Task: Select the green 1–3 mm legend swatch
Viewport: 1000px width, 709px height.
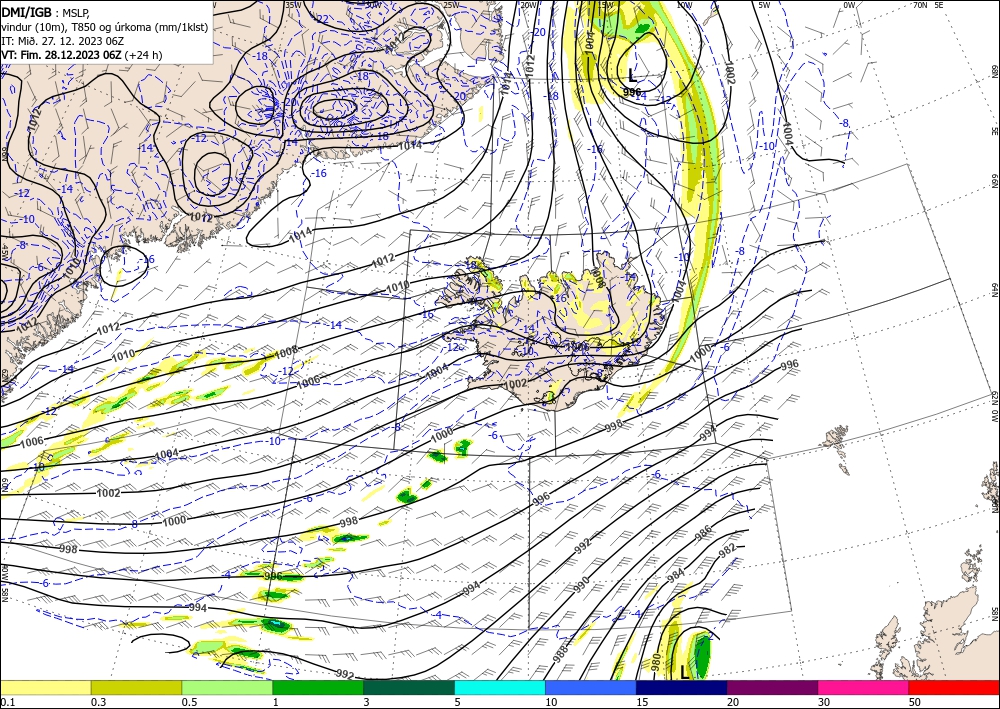Action: click(x=318, y=687)
